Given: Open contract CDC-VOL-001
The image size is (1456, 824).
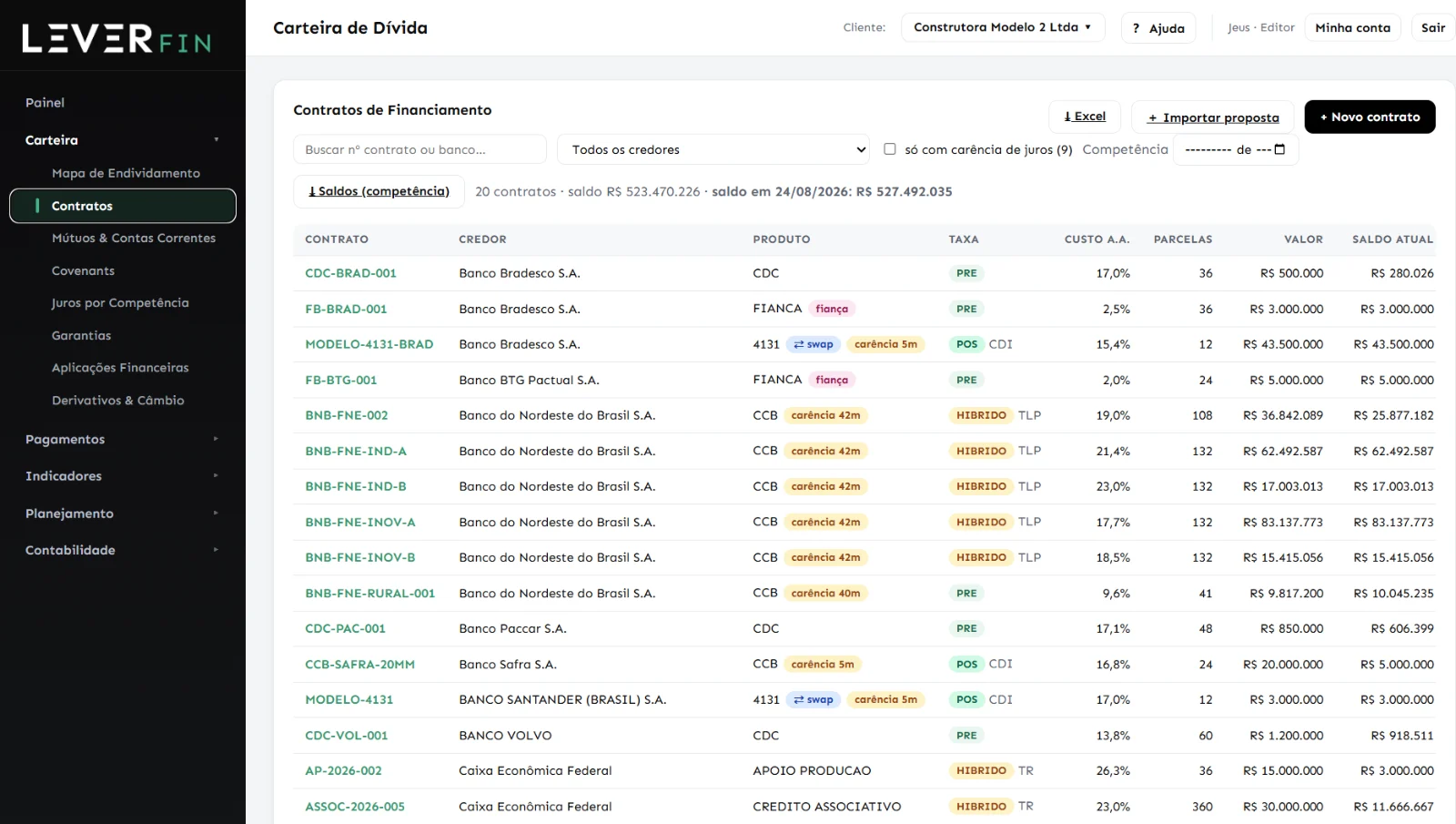Looking at the screenshot, I should [x=346, y=736].
